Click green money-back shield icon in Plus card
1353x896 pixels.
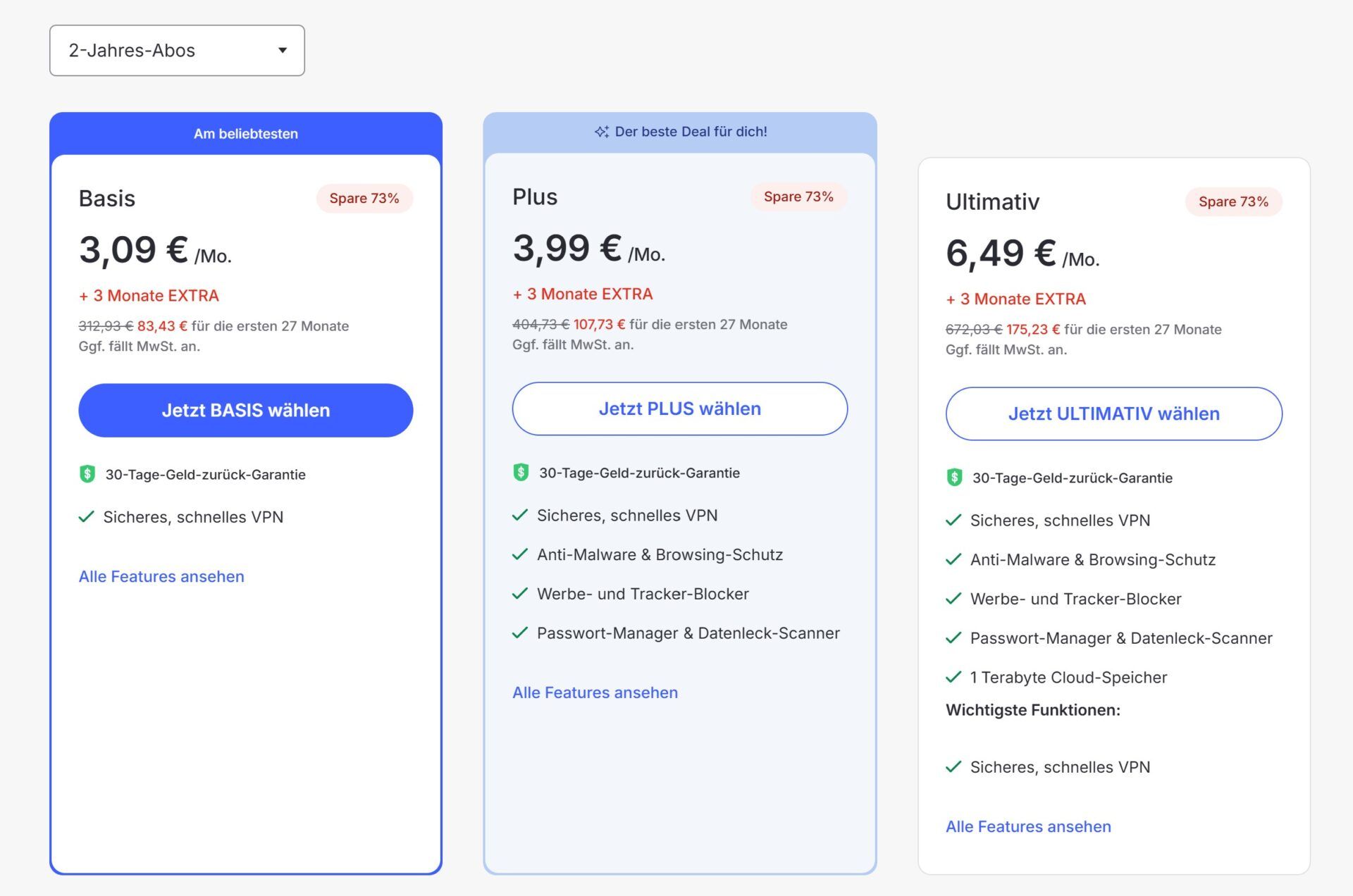pos(521,473)
